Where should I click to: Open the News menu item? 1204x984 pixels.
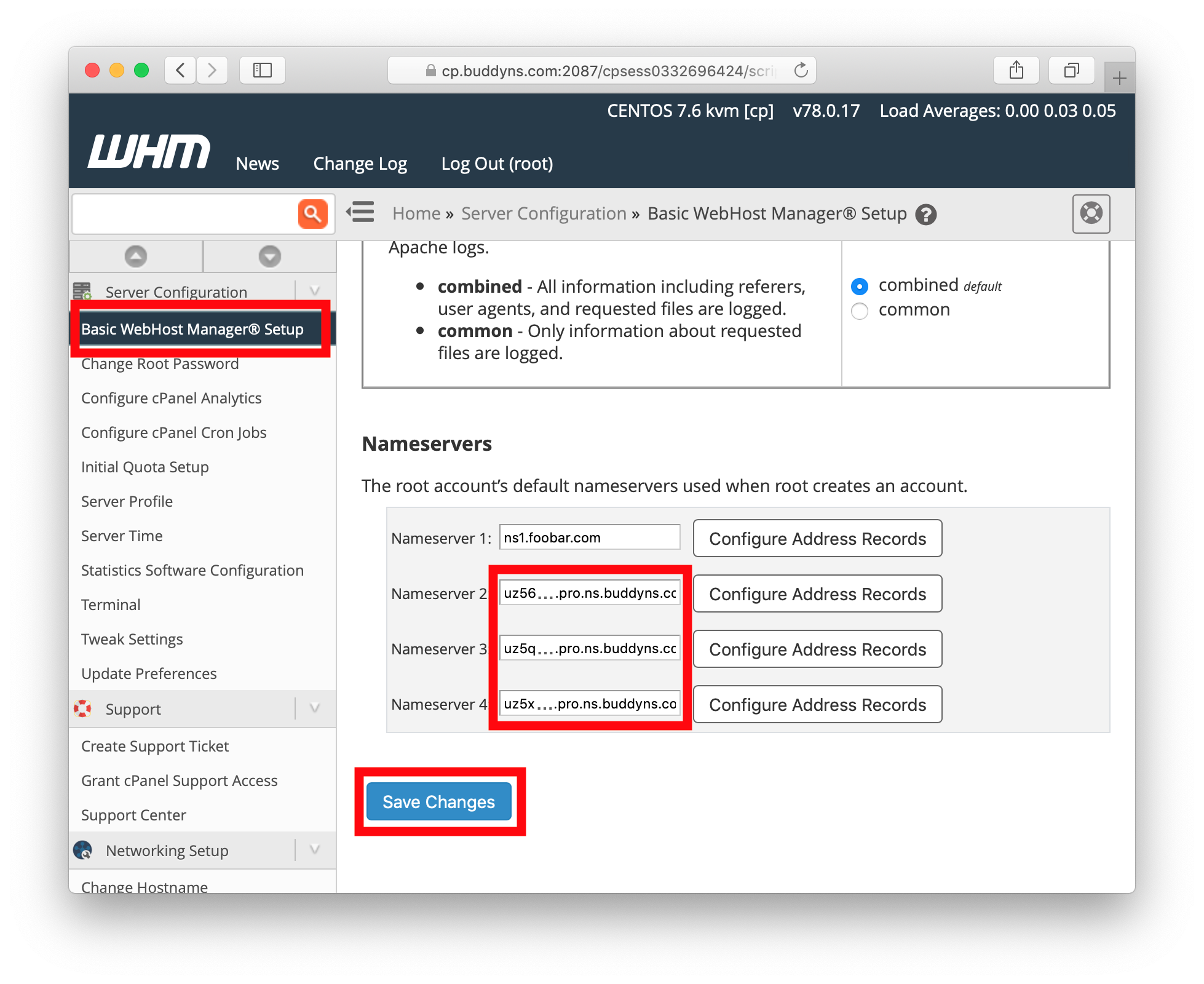coord(257,164)
